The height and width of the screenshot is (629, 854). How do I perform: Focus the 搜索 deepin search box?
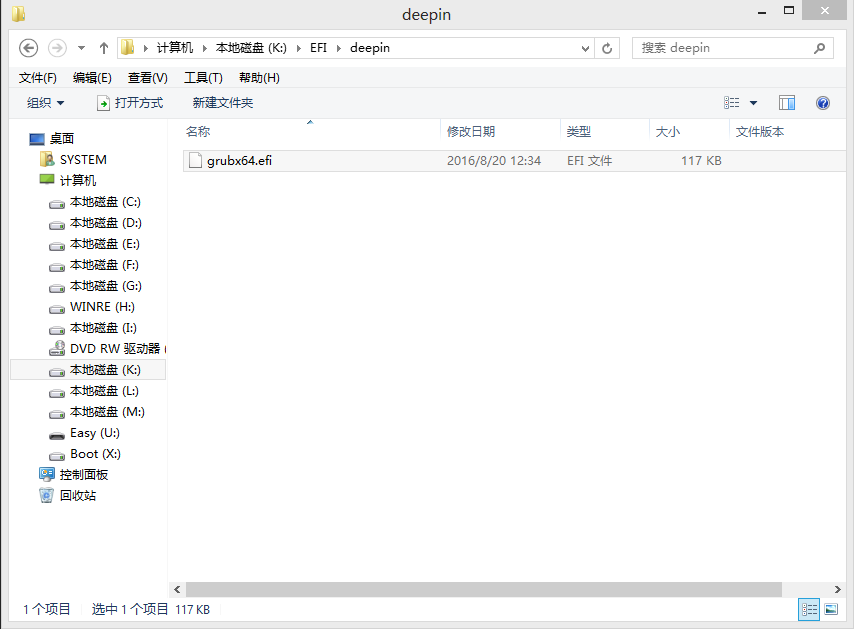733,48
